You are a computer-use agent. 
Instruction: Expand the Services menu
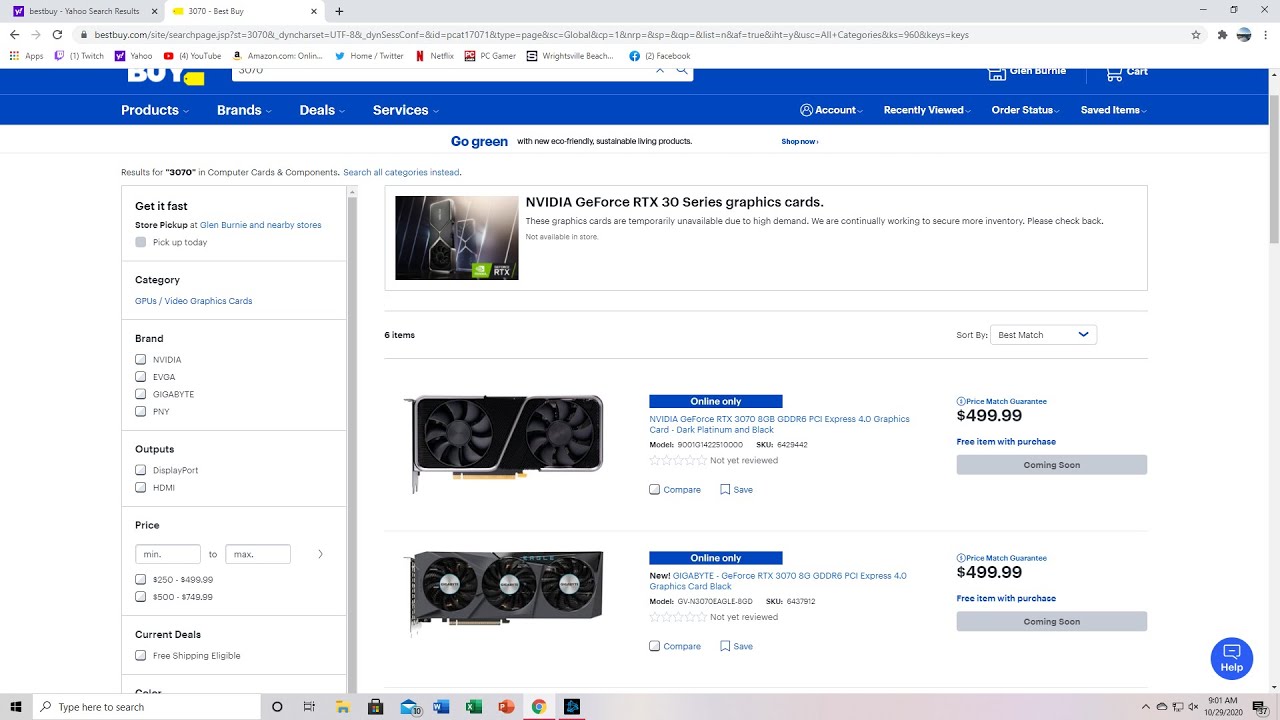[406, 110]
